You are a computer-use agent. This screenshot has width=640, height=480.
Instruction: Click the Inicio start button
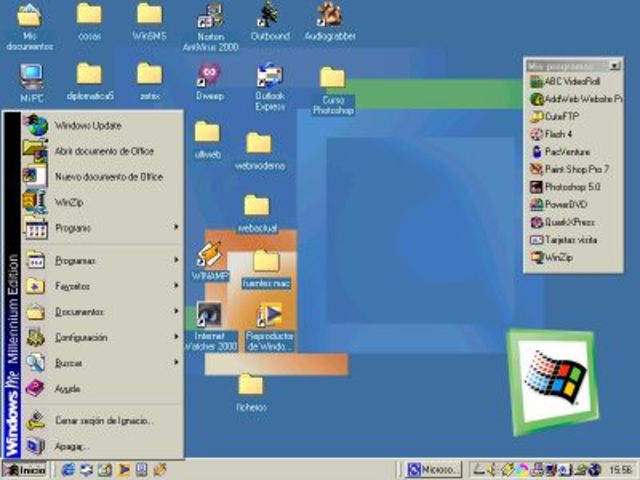point(24,470)
